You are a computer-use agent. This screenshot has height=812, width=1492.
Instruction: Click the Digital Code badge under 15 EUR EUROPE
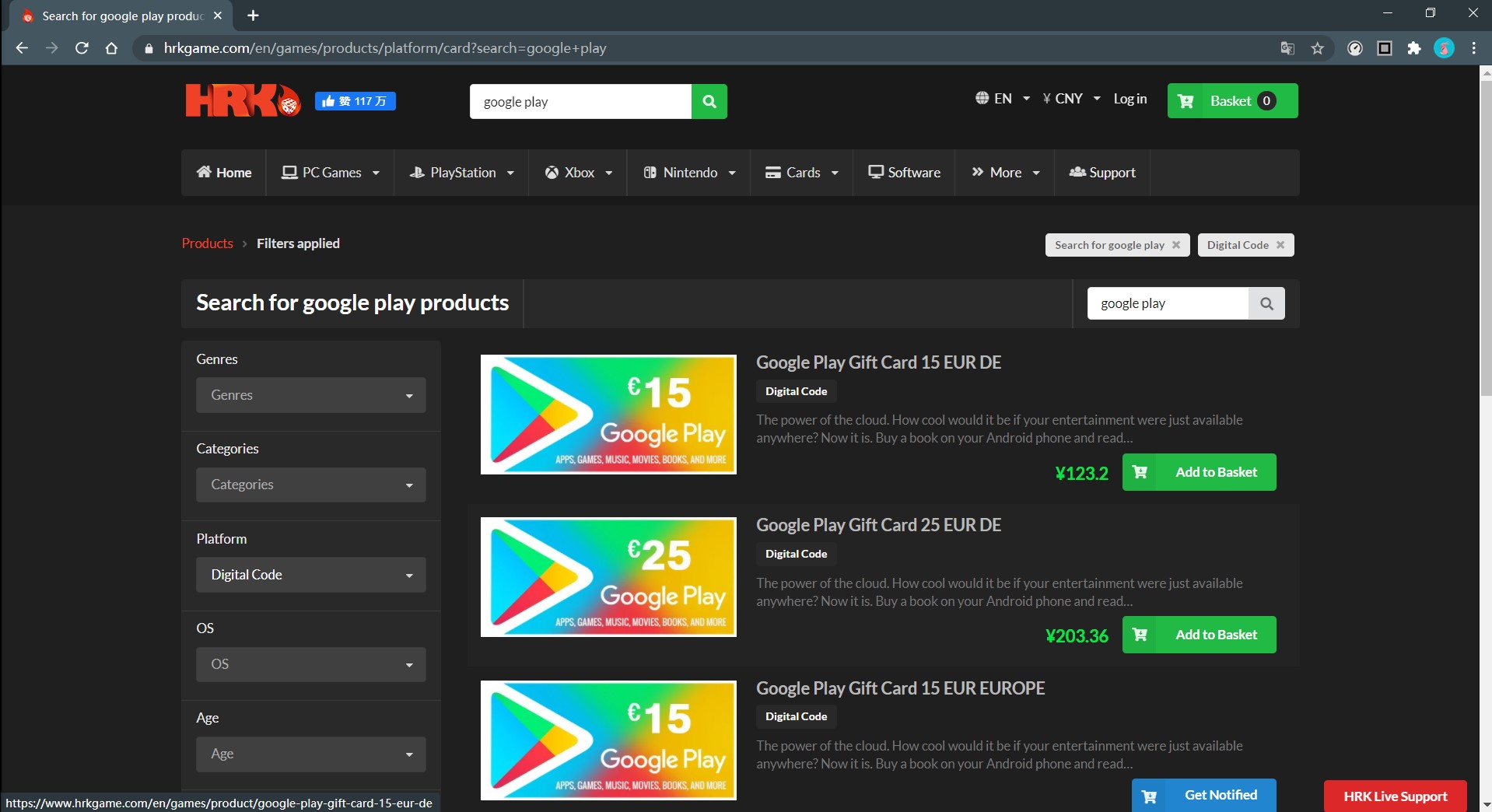click(796, 716)
